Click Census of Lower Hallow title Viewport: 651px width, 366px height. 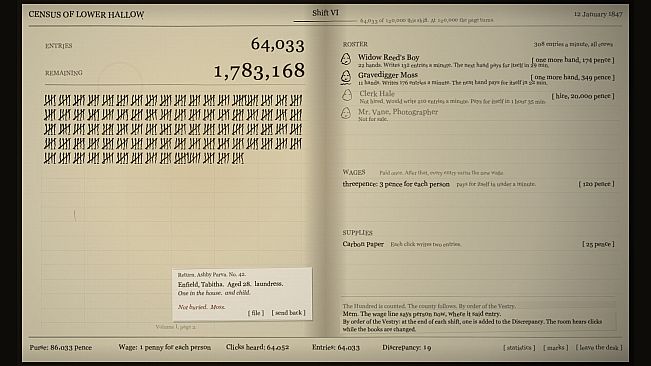tap(86, 15)
